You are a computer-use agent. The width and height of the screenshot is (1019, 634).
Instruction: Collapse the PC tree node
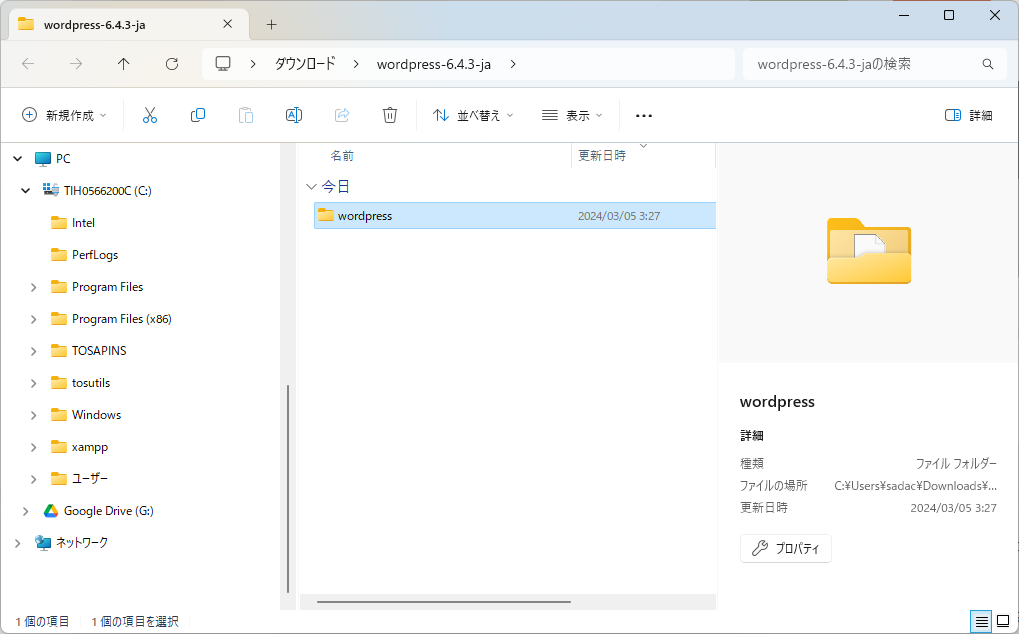coord(18,158)
